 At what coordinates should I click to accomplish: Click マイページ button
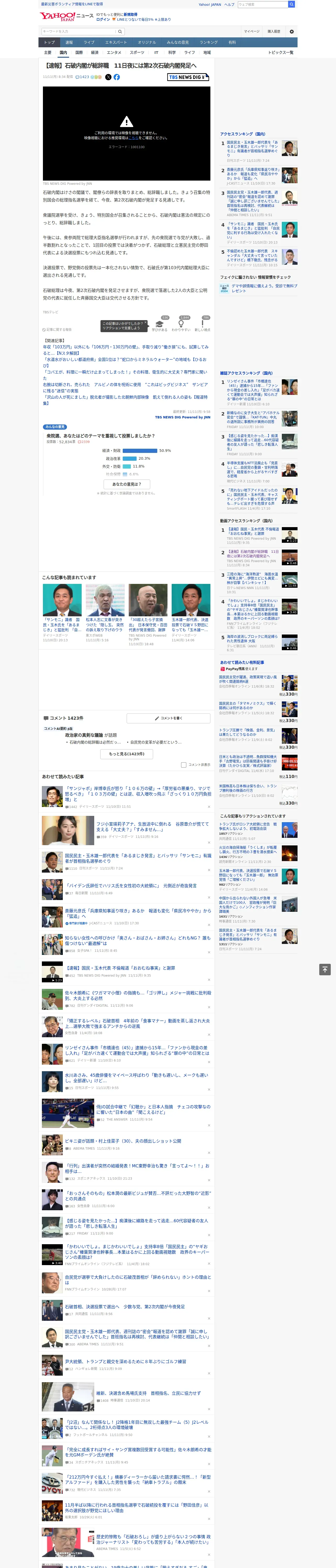pos(252,31)
